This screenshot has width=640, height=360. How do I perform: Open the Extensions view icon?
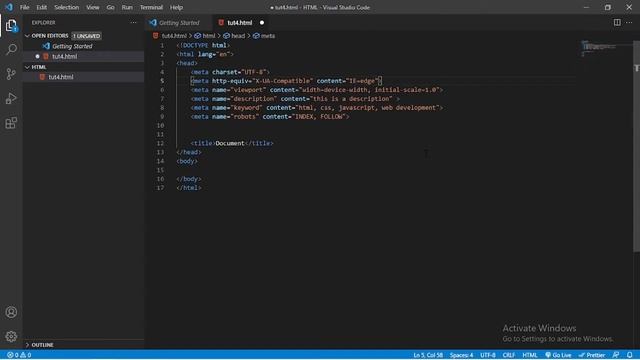[x=11, y=123]
